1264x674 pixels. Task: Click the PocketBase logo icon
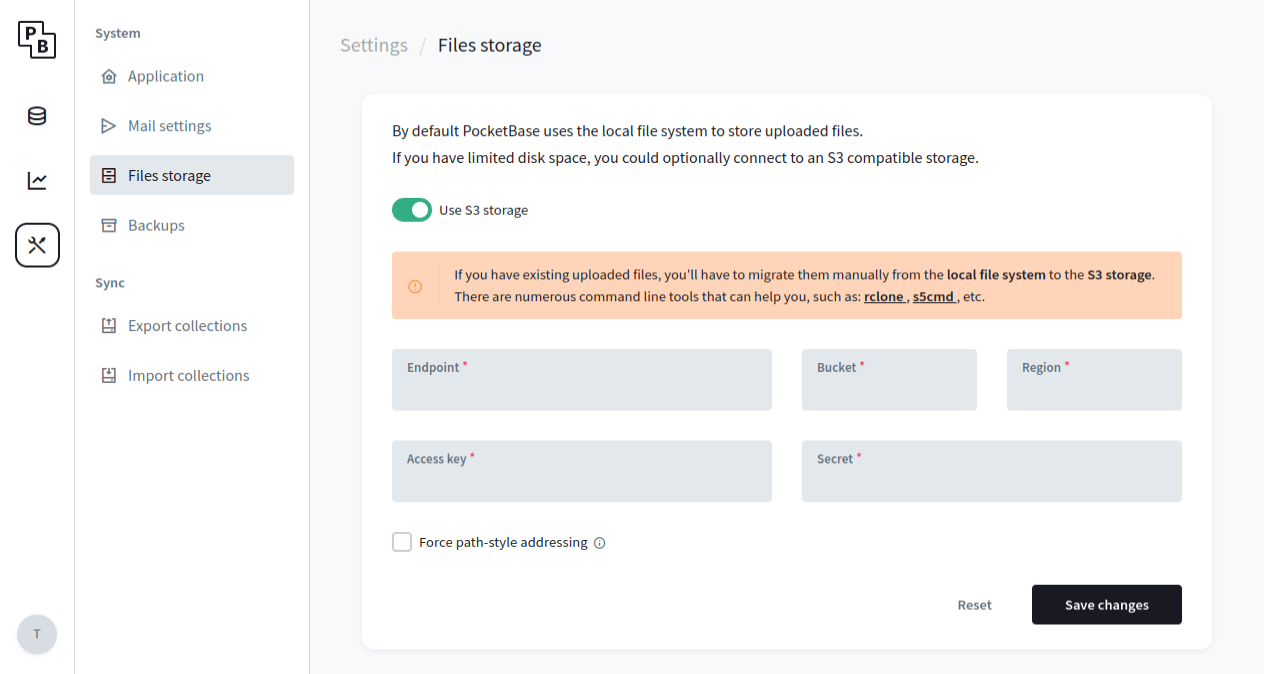(x=36, y=40)
